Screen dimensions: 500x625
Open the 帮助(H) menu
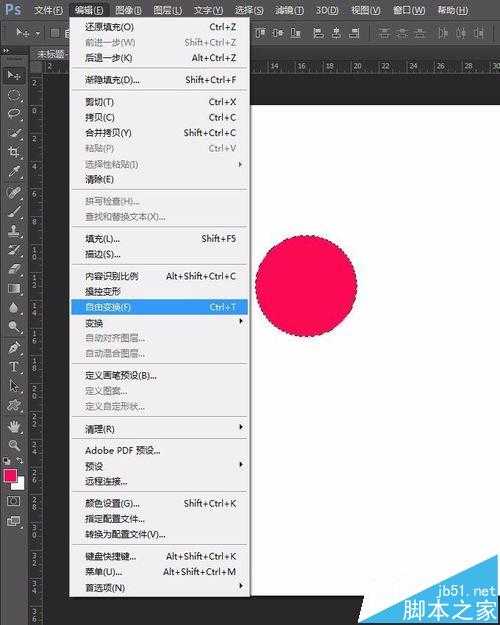[453, 10]
